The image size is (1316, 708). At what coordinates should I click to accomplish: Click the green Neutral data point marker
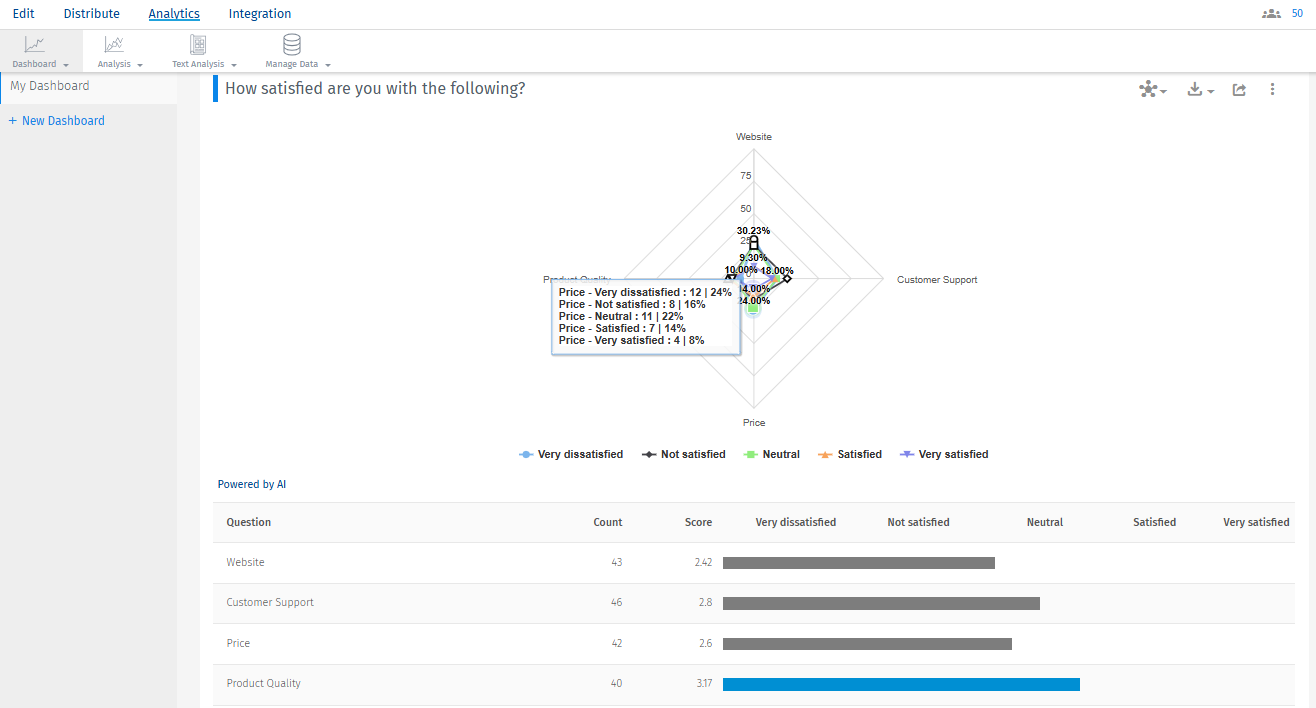(x=753, y=309)
